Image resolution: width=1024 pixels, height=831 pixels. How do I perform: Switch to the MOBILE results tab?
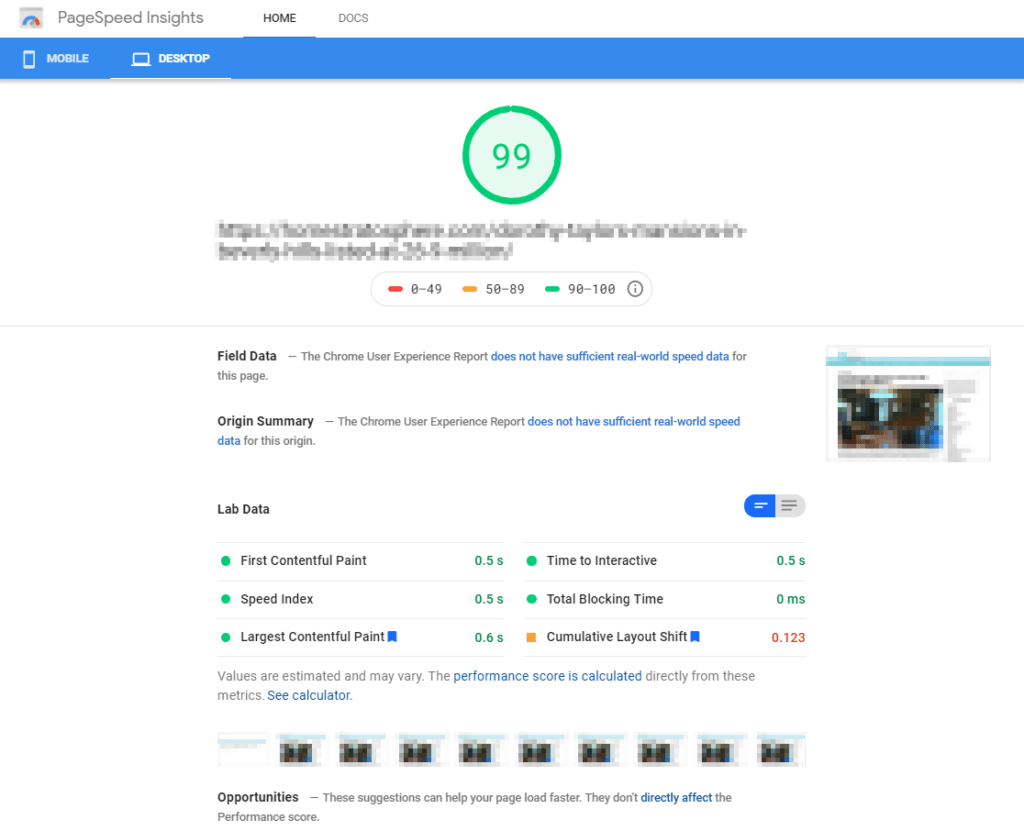[56, 59]
